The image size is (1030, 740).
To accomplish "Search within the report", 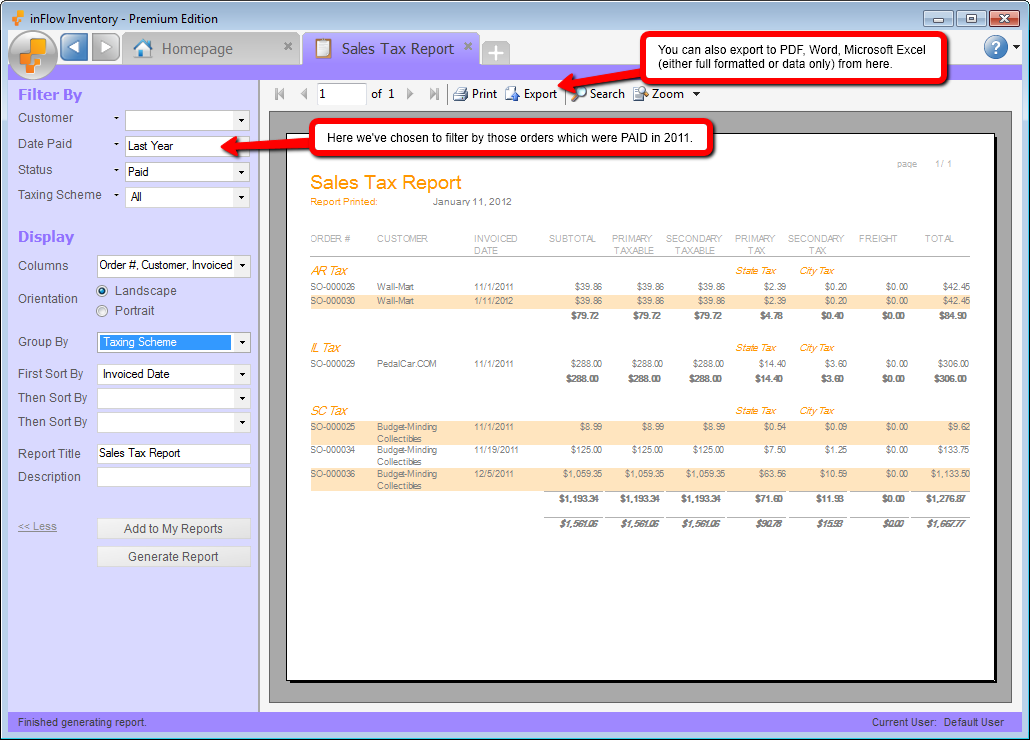I will point(598,94).
